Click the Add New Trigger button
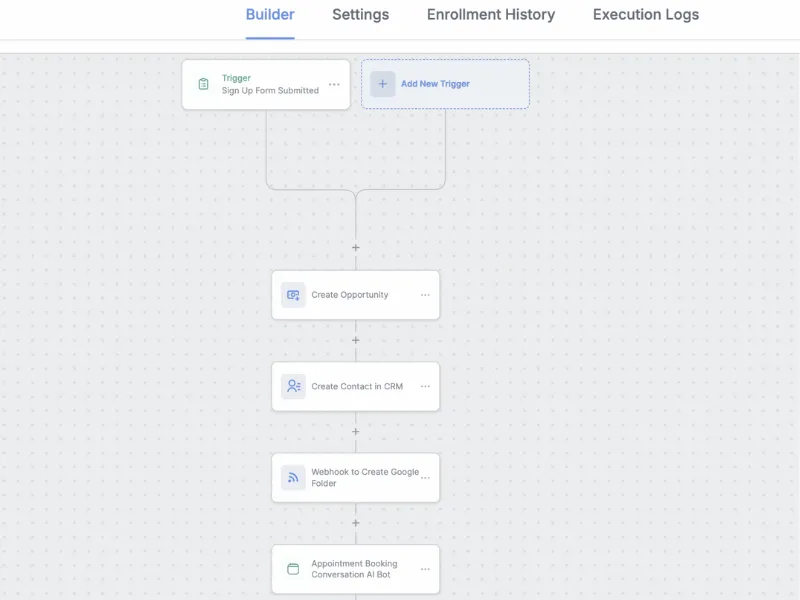Screen dimensions: 800x600 (x=445, y=84)
